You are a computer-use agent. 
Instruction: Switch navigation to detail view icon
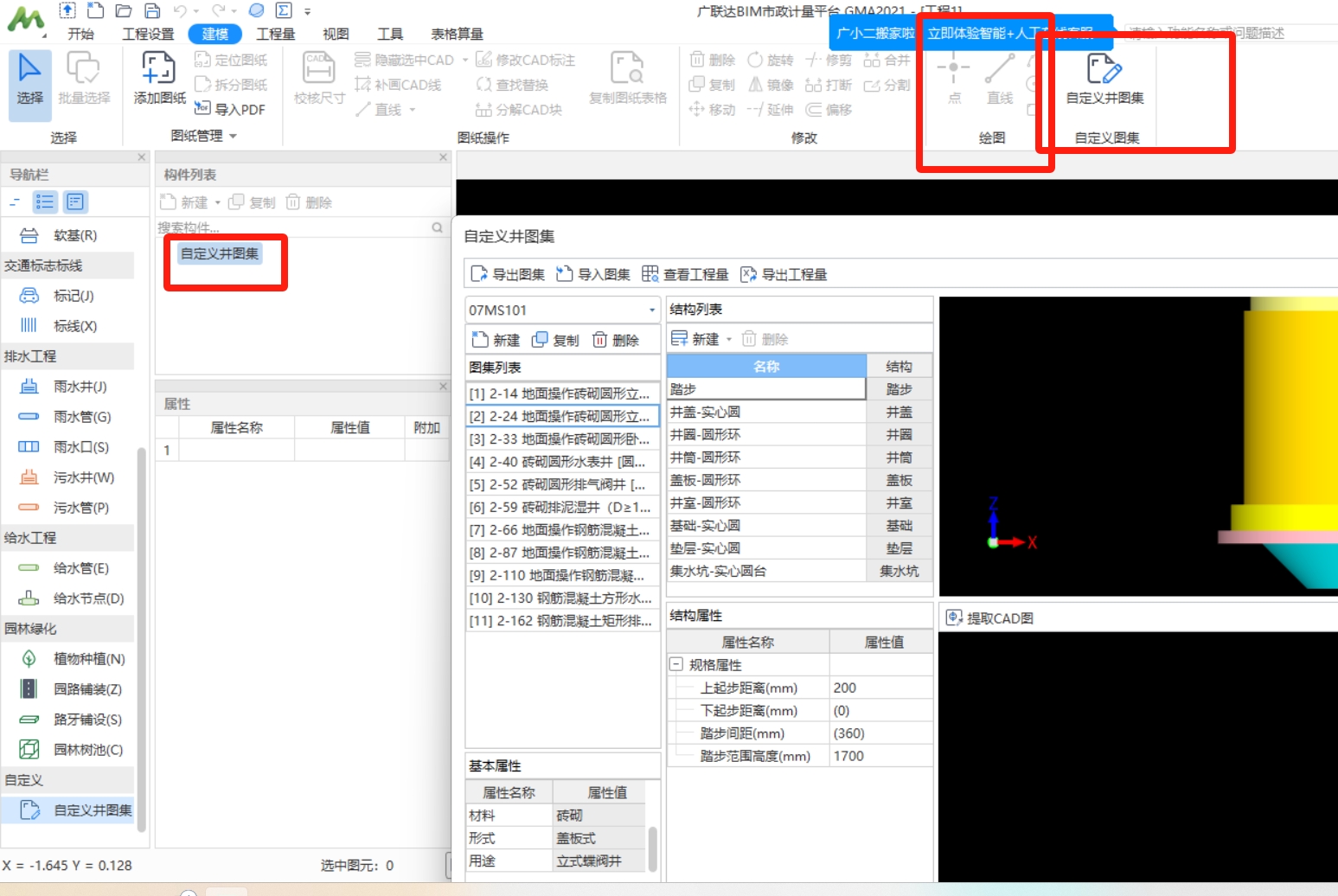[75, 202]
